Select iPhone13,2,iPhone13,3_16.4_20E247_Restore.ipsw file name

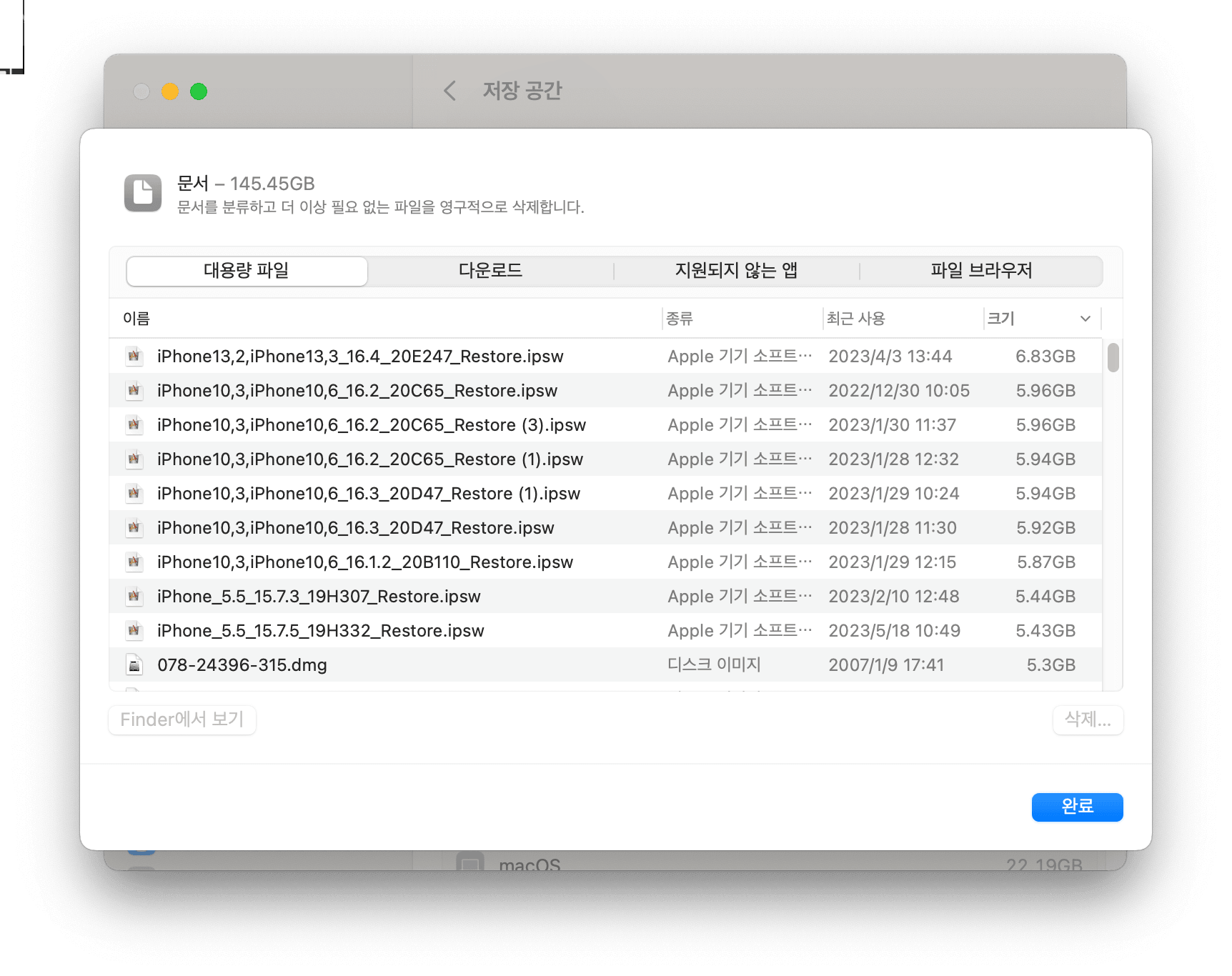360,356
